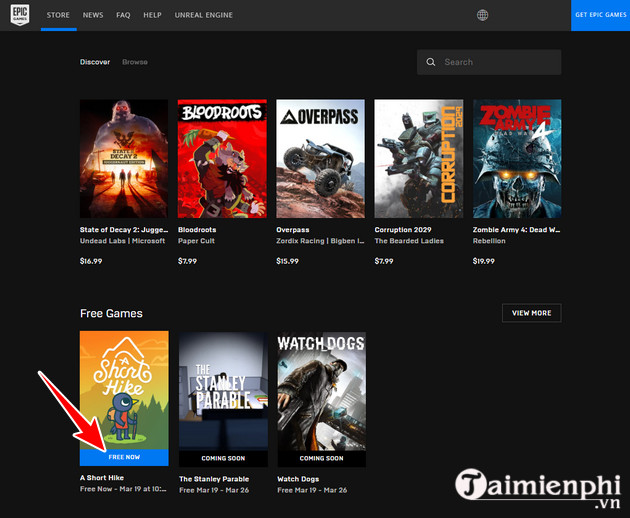This screenshot has width=630, height=518.
Task: Click the Corruption 2029 title text
Action: [x=403, y=229]
